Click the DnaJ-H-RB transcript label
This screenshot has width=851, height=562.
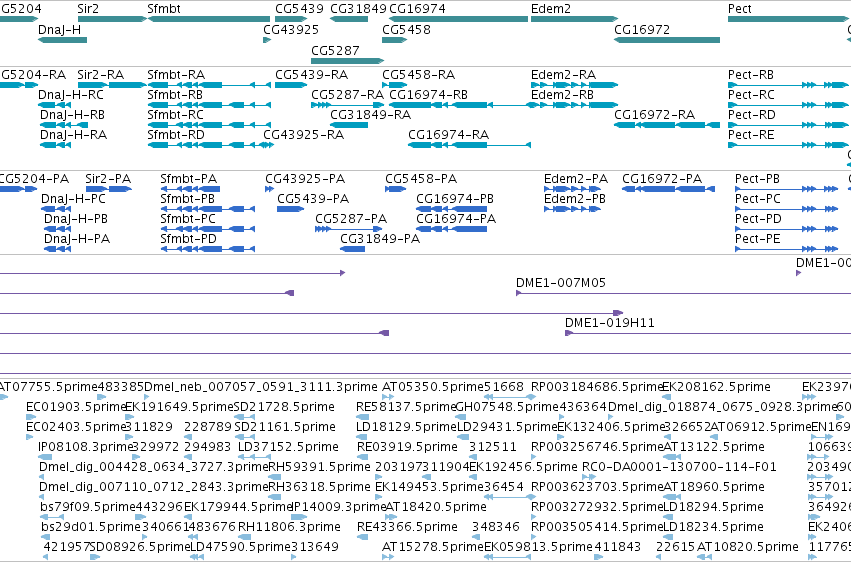point(72,114)
